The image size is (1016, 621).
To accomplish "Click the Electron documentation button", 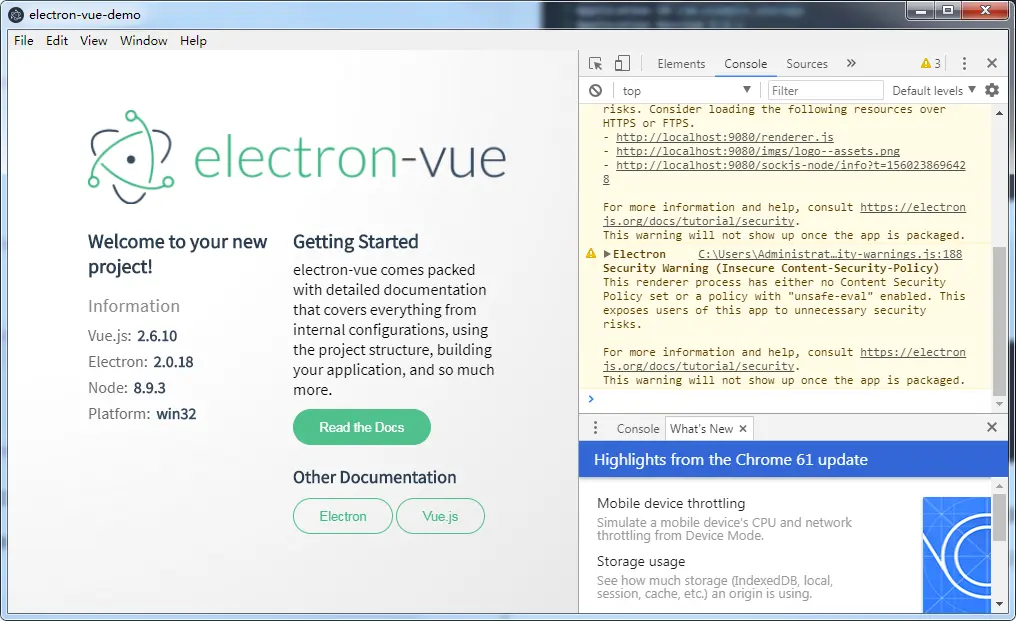I will pos(343,516).
